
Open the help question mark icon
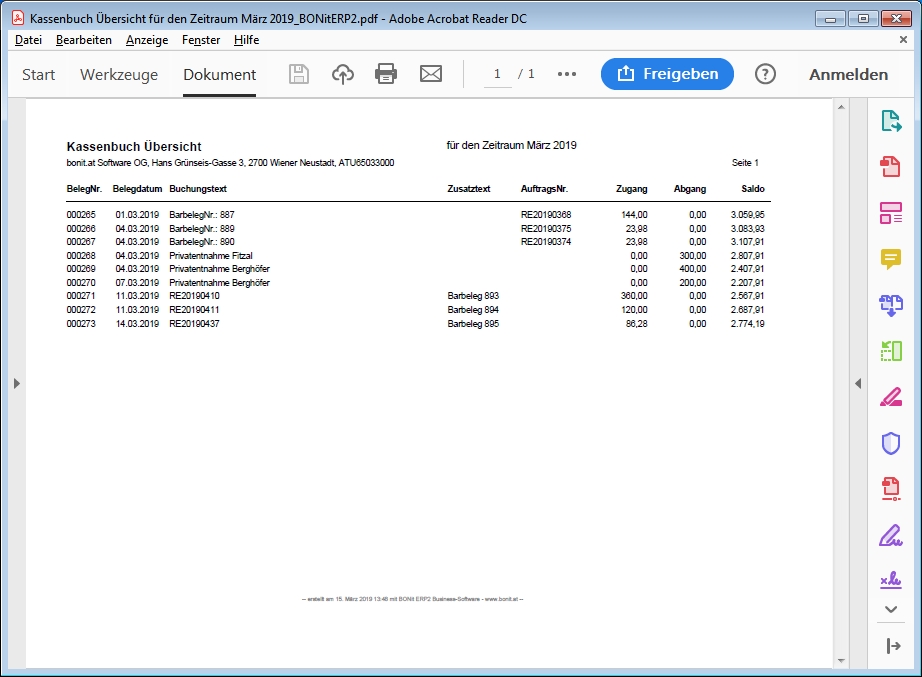pyautogui.click(x=765, y=74)
